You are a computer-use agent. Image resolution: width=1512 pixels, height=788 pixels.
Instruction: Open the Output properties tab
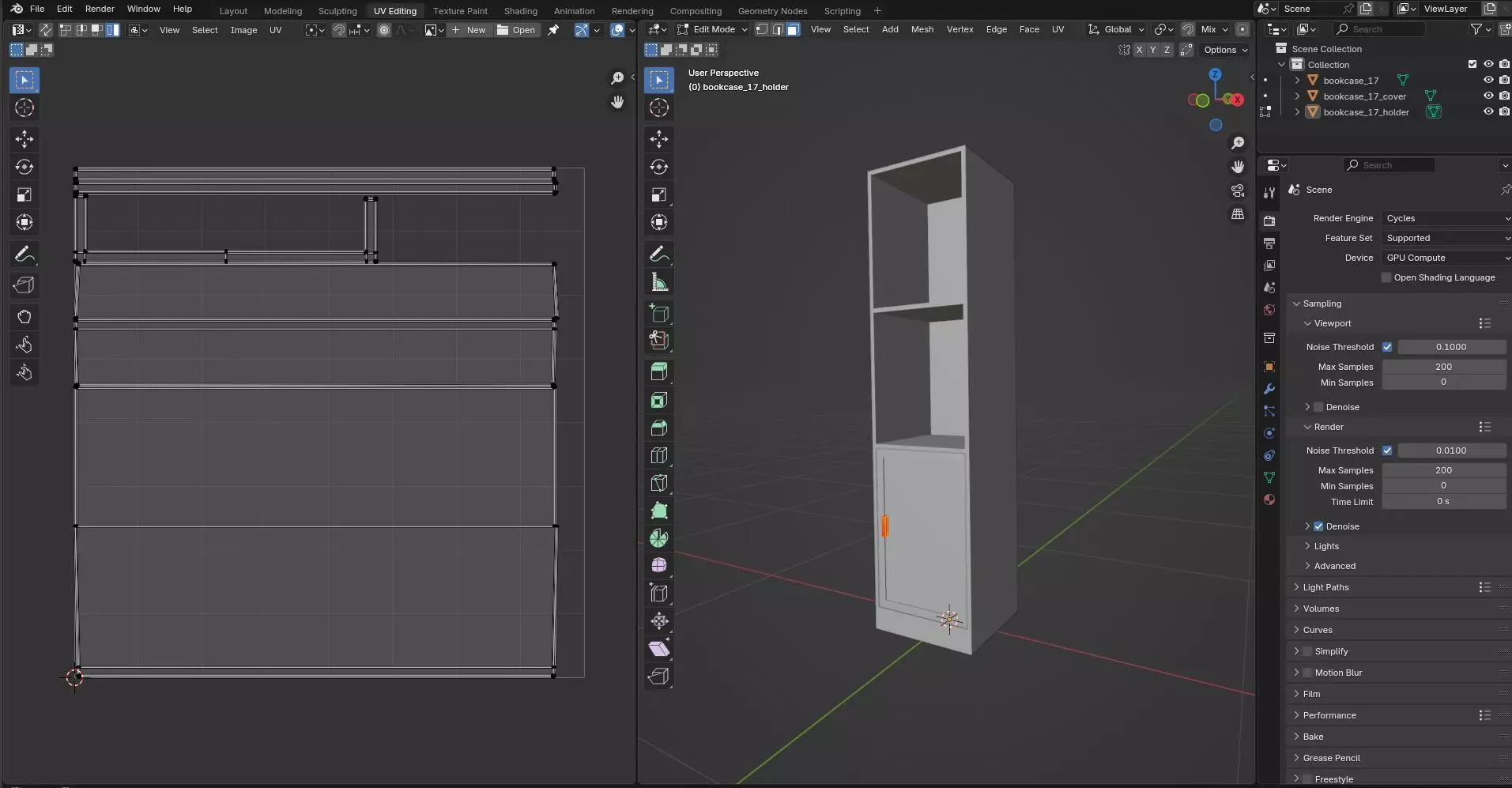[1269, 243]
